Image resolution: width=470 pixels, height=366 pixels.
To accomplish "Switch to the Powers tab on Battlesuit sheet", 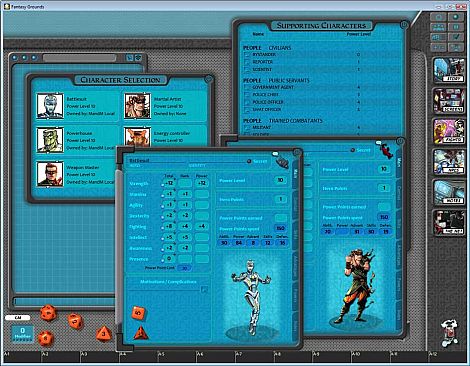I will coord(295,296).
